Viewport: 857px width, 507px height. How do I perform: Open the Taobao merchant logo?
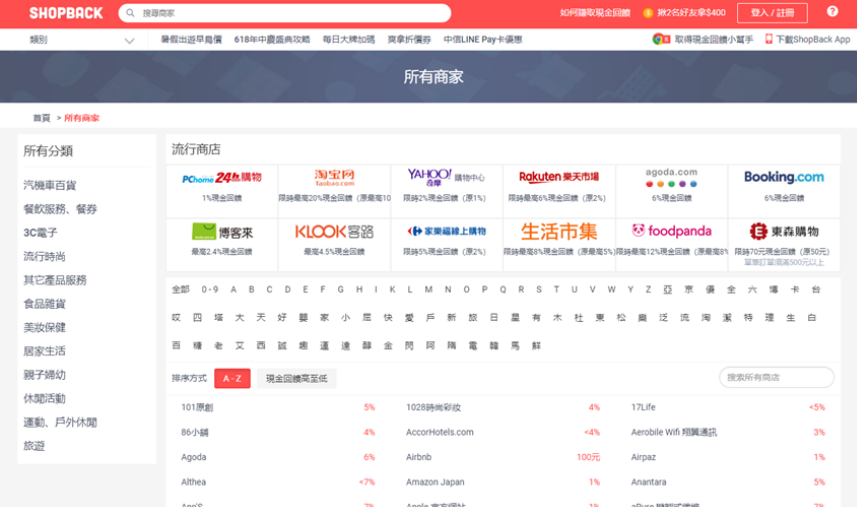[x=334, y=178]
